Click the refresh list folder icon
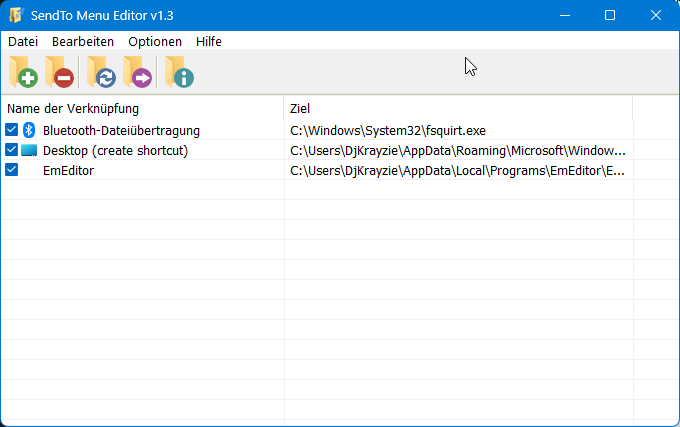 (x=101, y=72)
